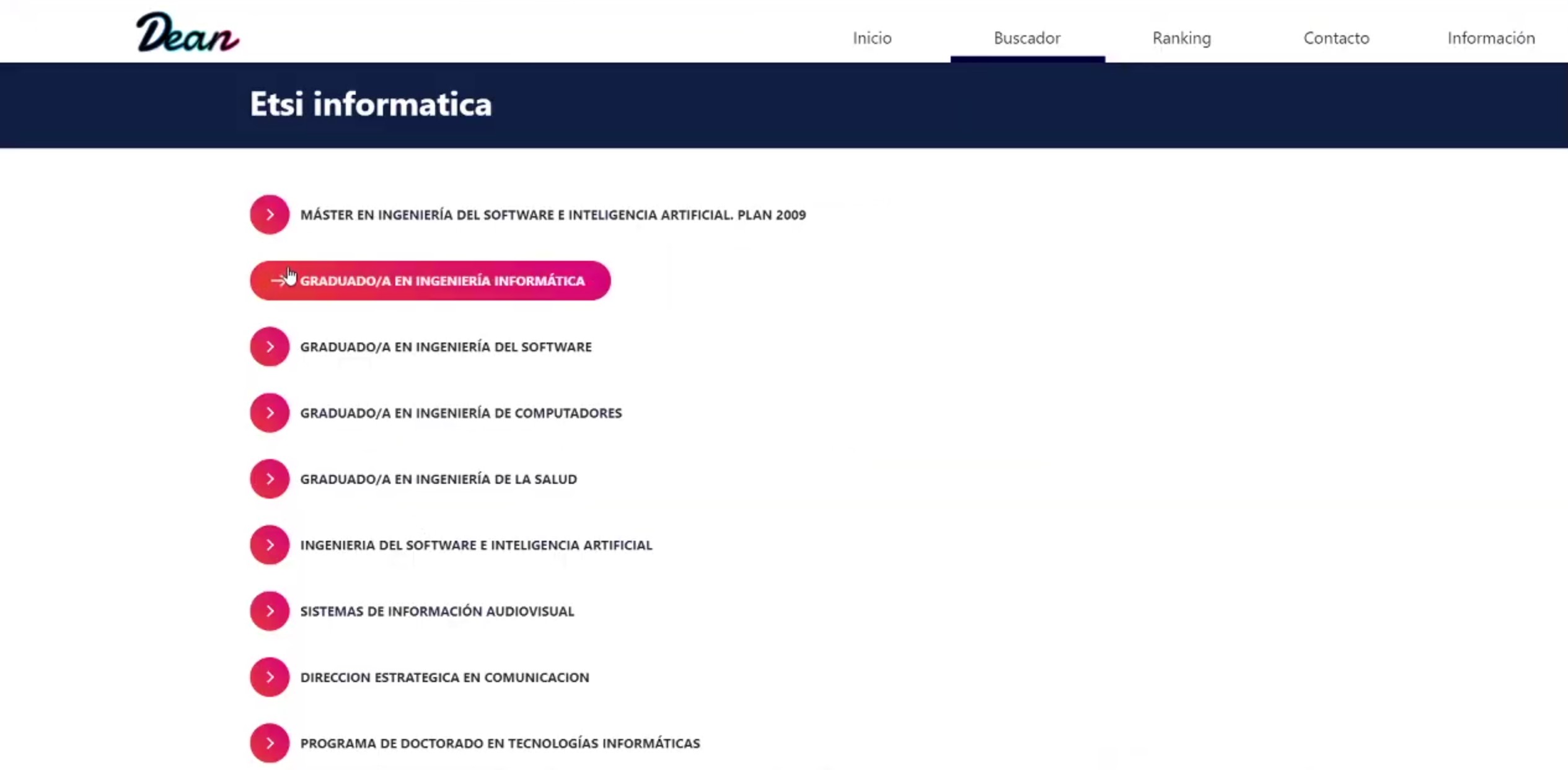1568x770 pixels.
Task: Click arrow icon beside Ingeniería de Computadores
Action: click(x=270, y=413)
